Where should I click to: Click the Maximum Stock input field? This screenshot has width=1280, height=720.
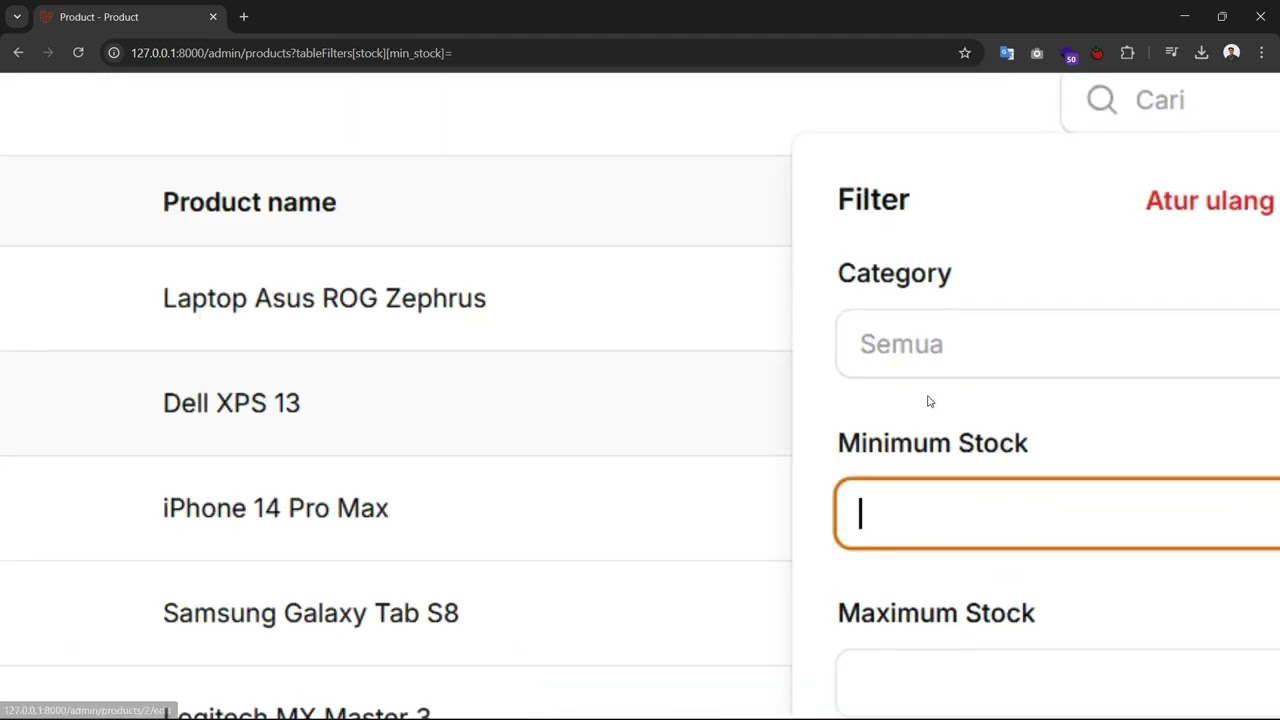(x=1058, y=683)
